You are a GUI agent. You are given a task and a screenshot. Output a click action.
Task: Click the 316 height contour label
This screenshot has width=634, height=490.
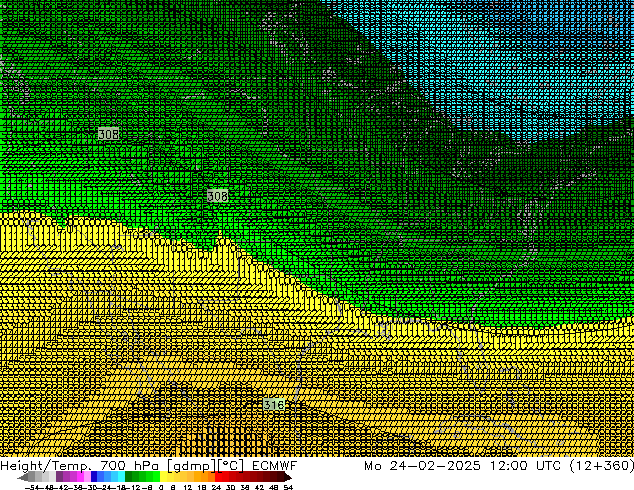(x=274, y=404)
